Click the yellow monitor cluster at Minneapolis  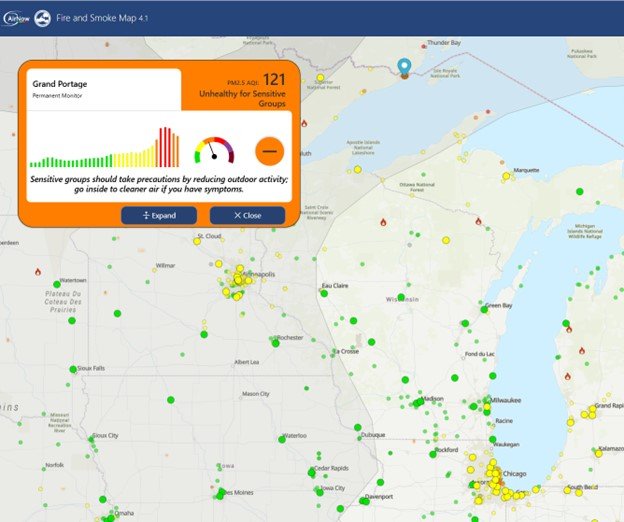coord(238,282)
